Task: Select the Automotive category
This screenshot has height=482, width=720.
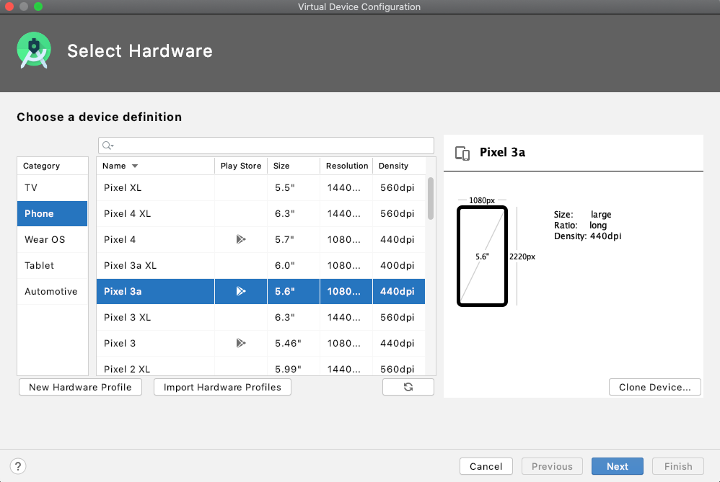Action: pos(52,291)
